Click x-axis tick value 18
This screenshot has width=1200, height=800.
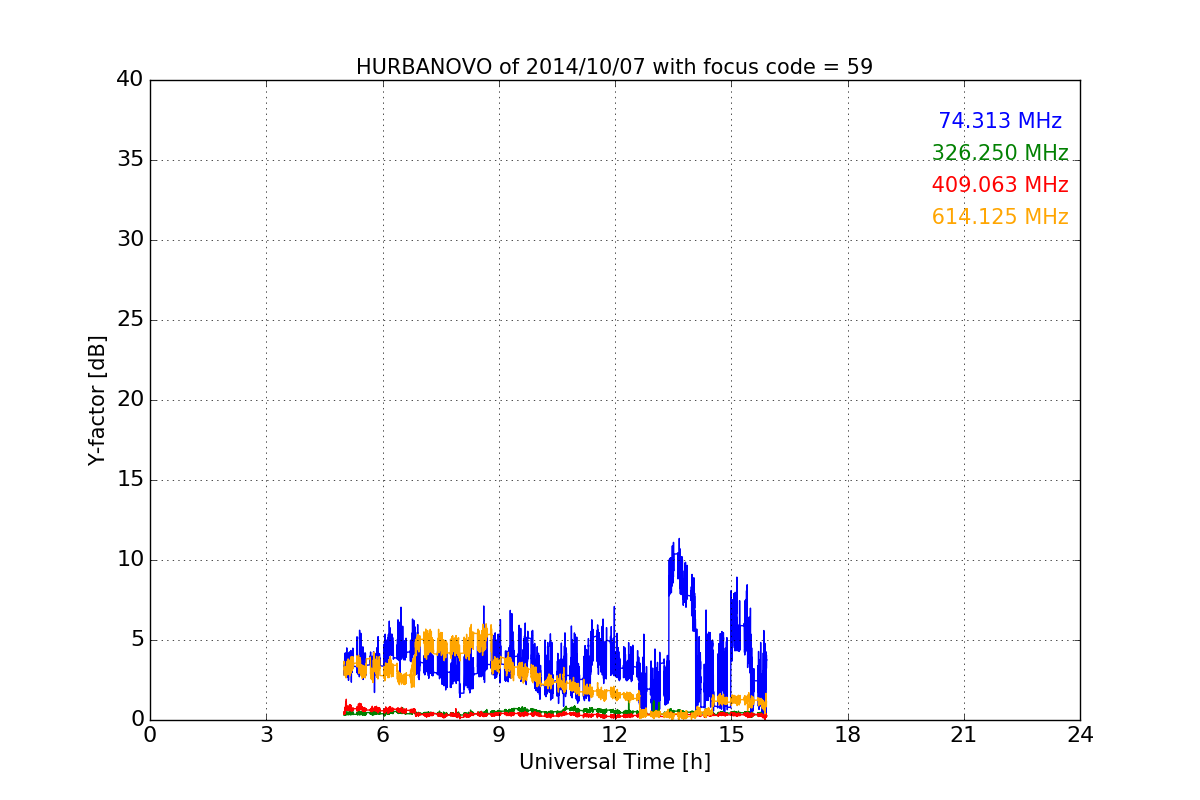click(x=848, y=735)
